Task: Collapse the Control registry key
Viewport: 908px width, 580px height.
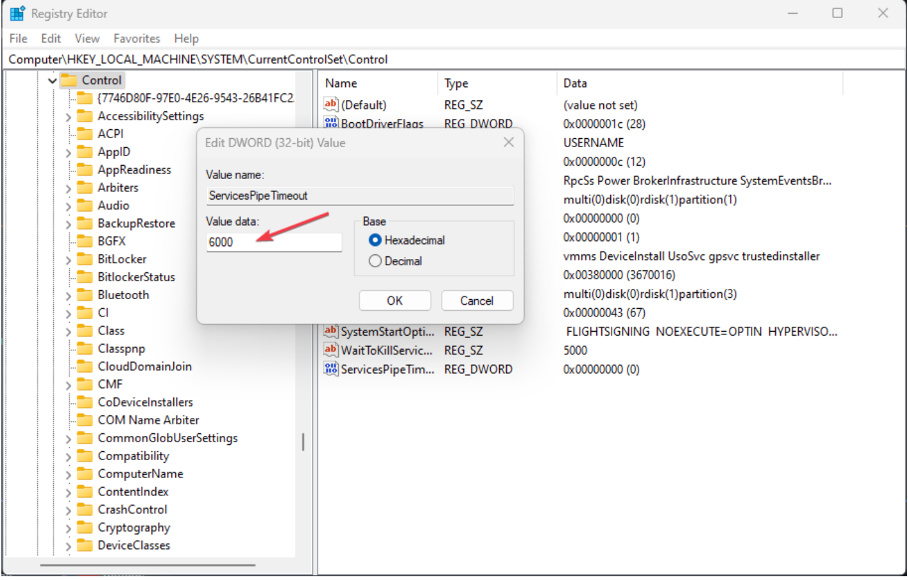Action: click(52, 81)
